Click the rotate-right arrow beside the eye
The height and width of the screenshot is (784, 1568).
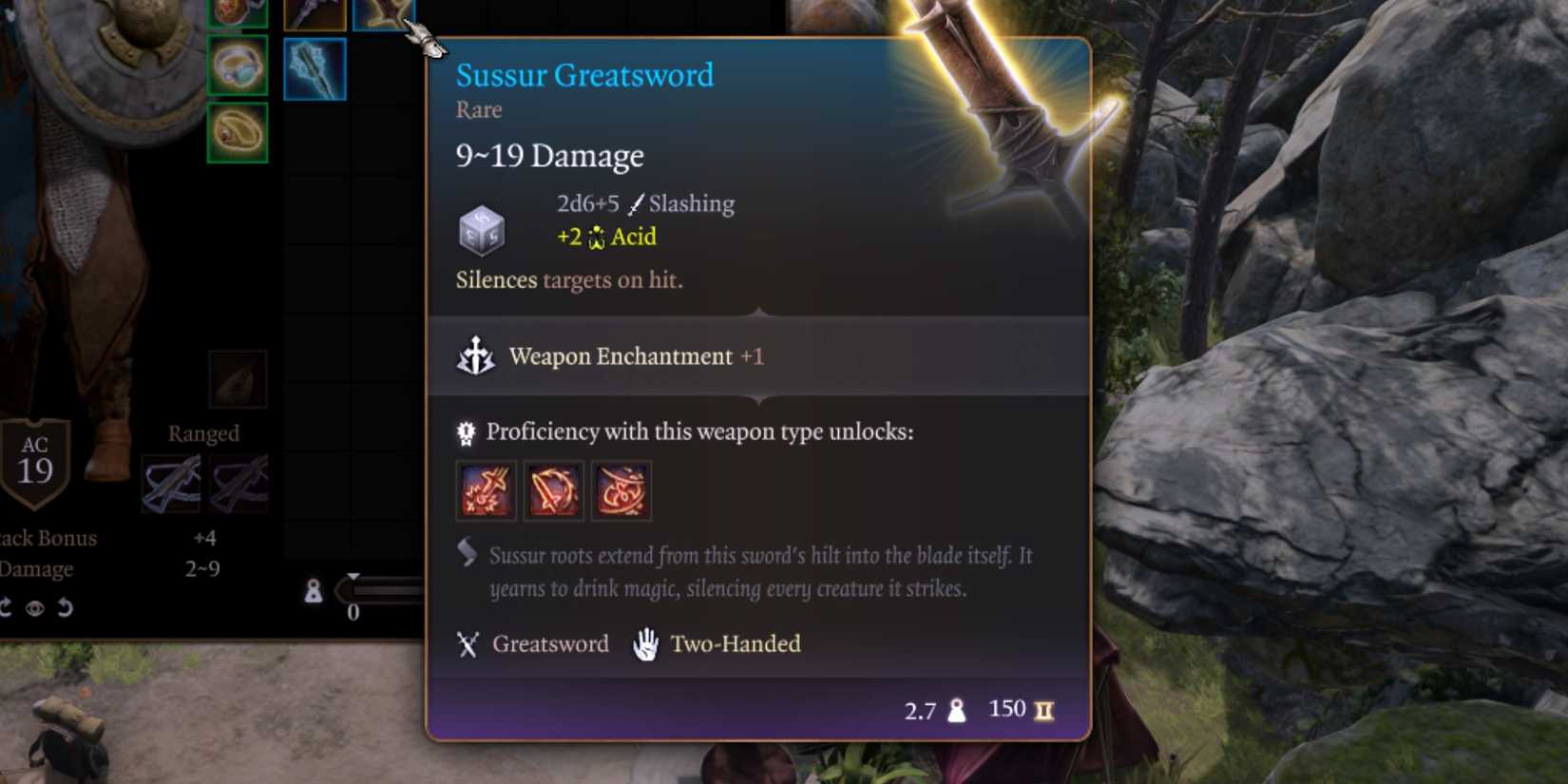coord(65,607)
